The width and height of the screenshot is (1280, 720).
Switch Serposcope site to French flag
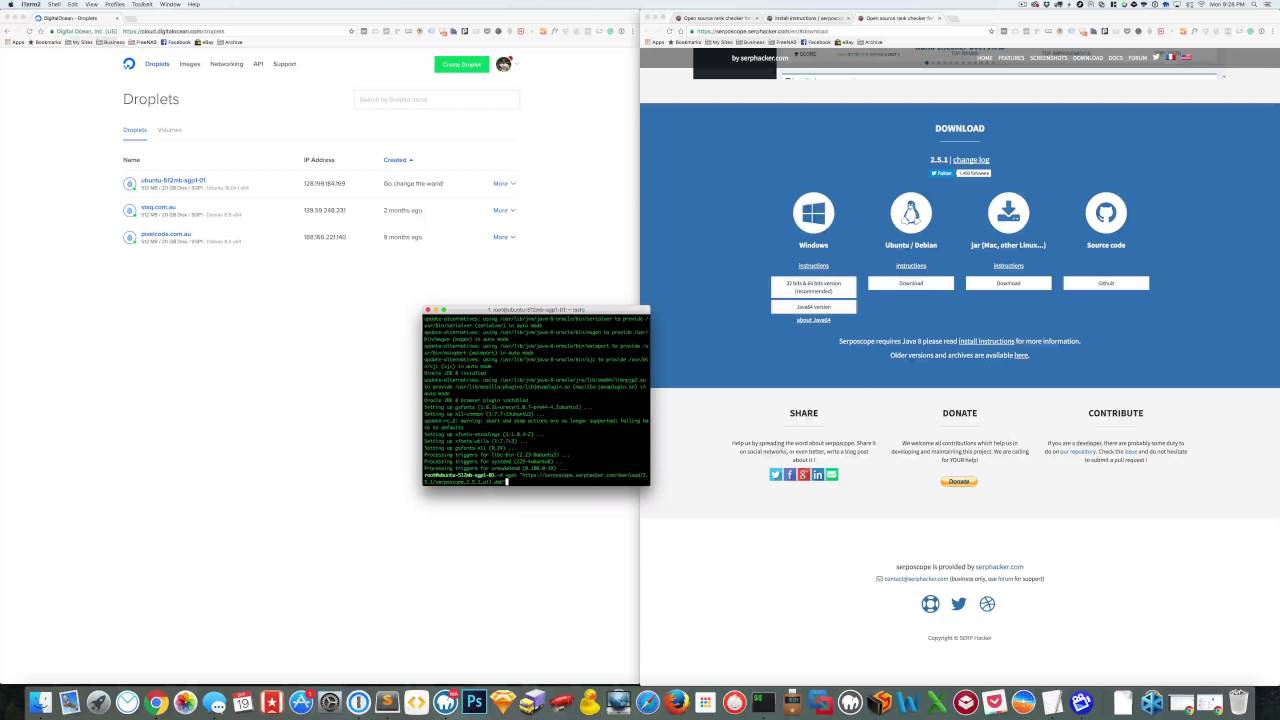click(x=1171, y=57)
